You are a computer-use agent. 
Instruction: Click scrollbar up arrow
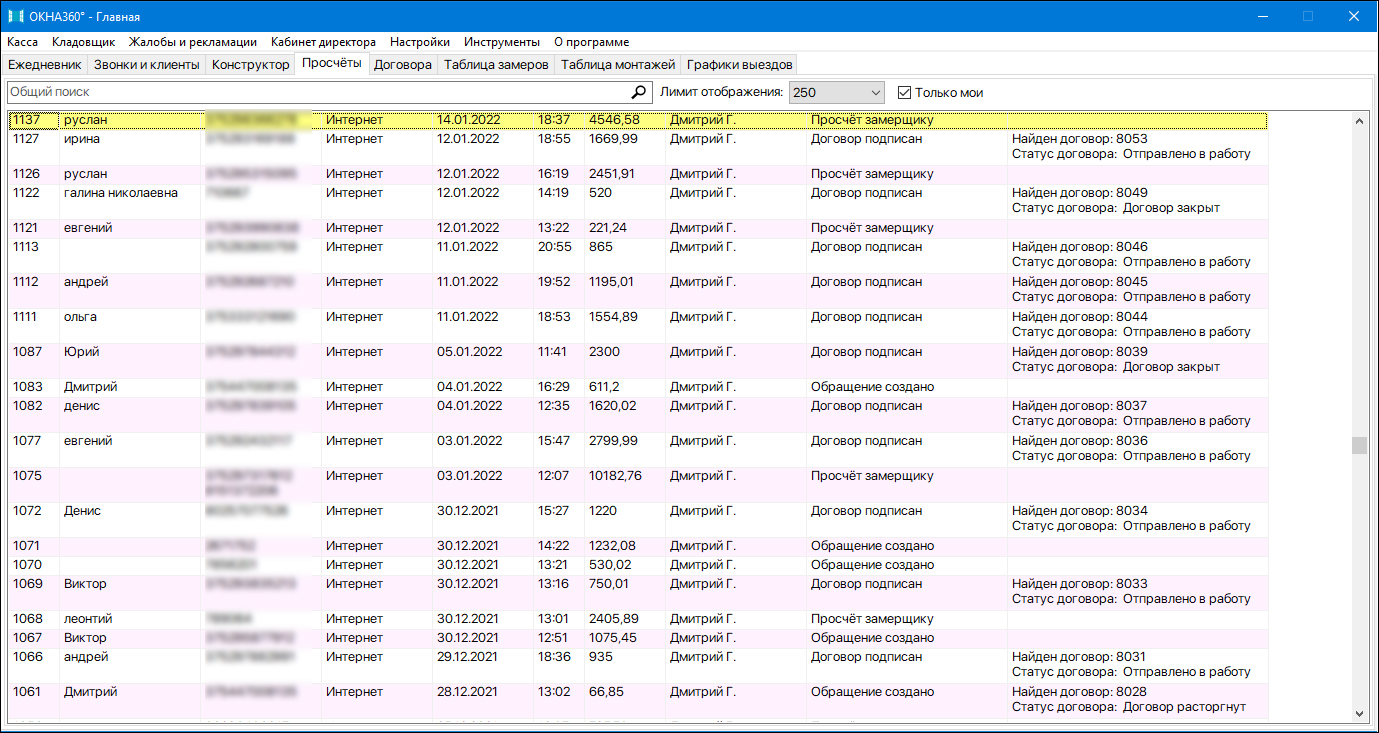click(1359, 120)
